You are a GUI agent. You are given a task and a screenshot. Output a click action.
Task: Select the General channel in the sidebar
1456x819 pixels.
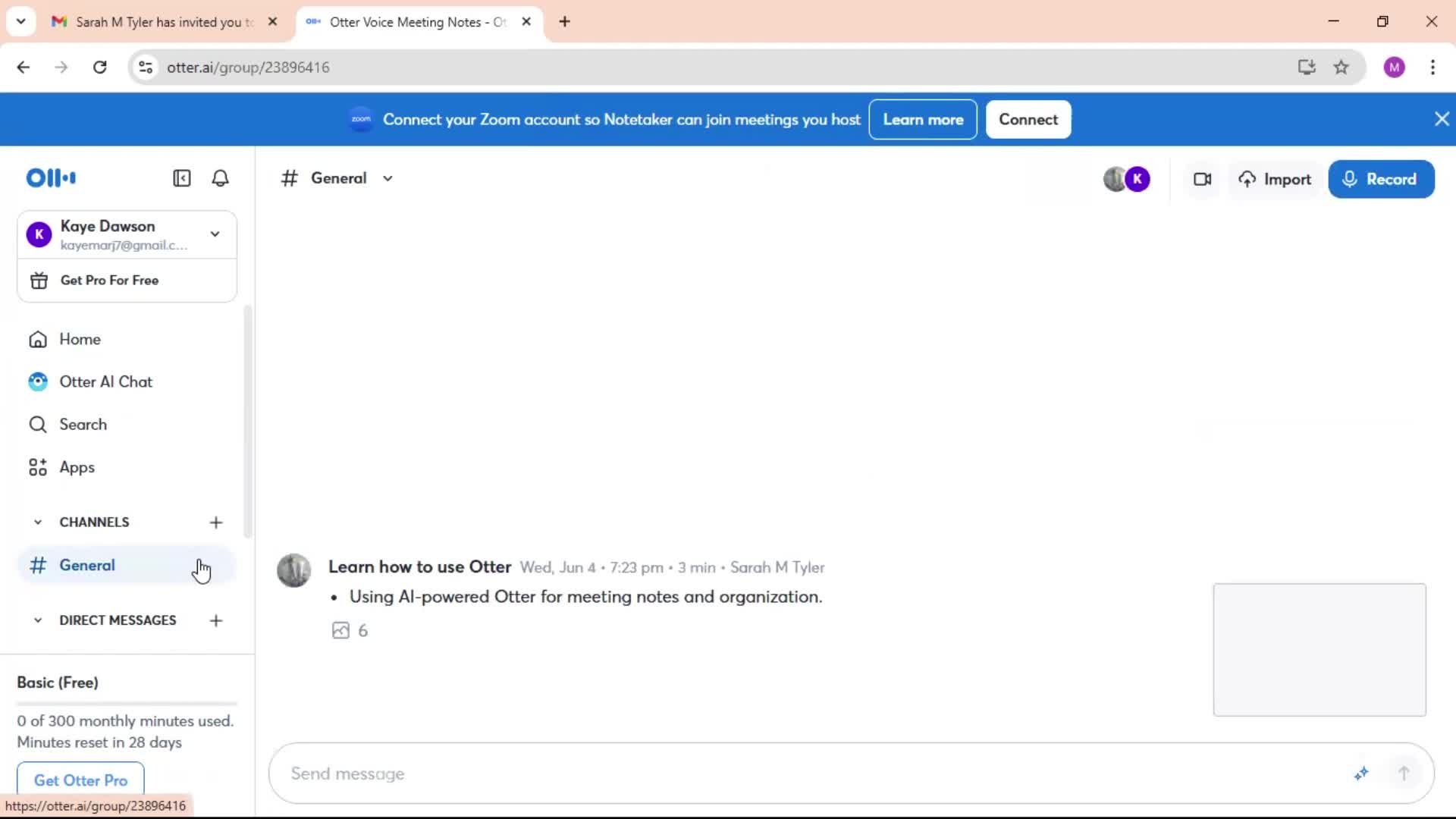(x=127, y=566)
